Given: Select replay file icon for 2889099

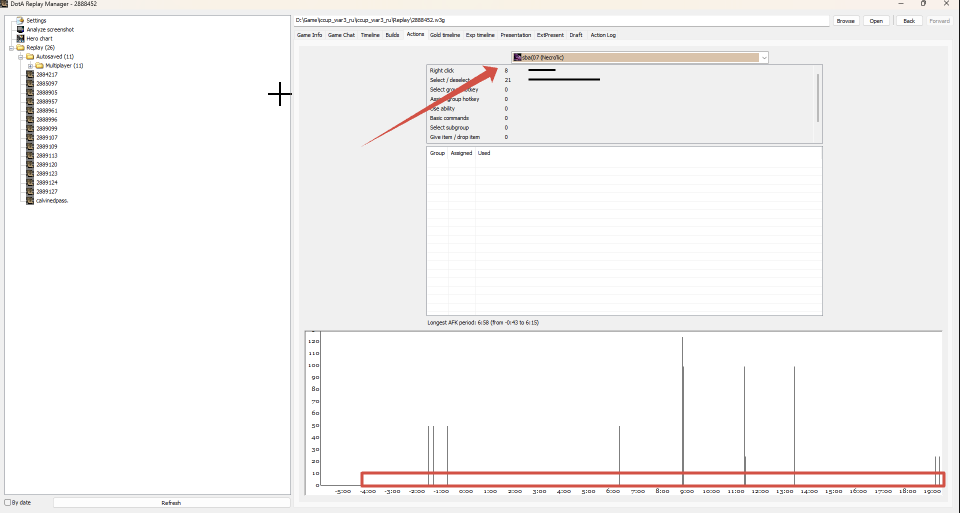Looking at the screenshot, I should point(30,129).
